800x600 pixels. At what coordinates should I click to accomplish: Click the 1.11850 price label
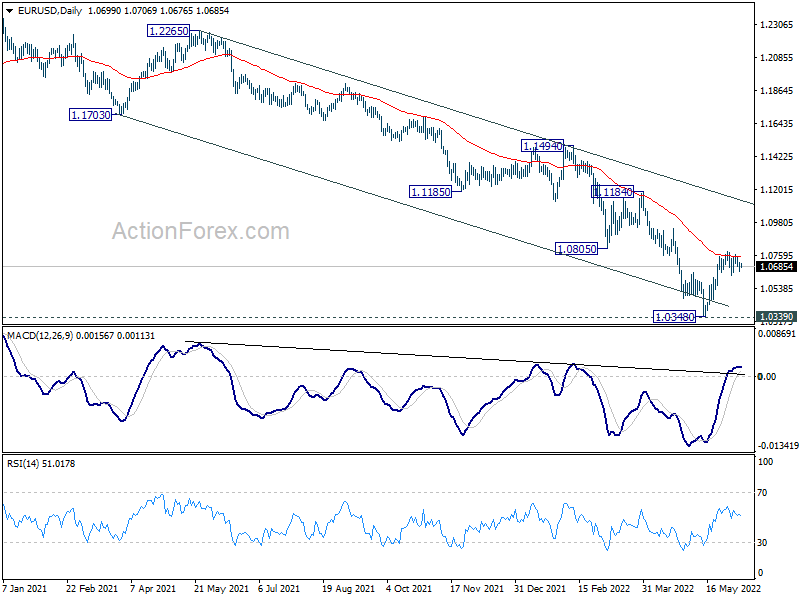(x=431, y=192)
